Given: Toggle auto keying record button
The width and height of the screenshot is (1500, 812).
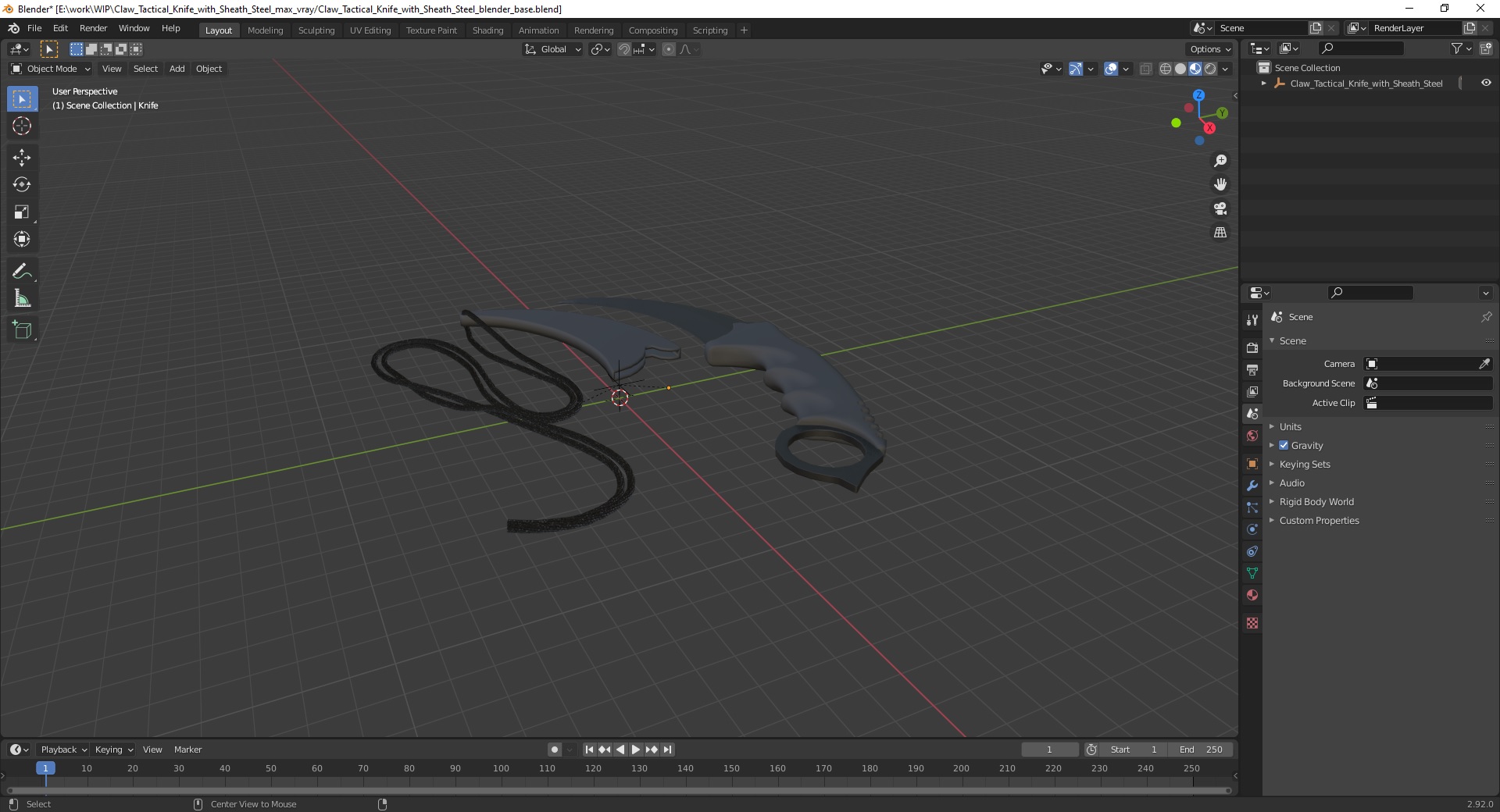Looking at the screenshot, I should pyautogui.click(x=555, y=750).
